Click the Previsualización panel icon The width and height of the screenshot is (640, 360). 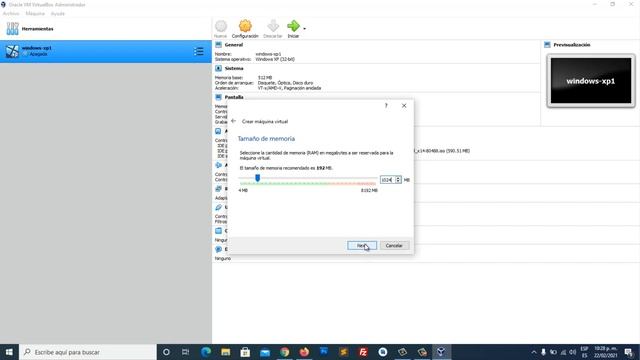(547, 44)
